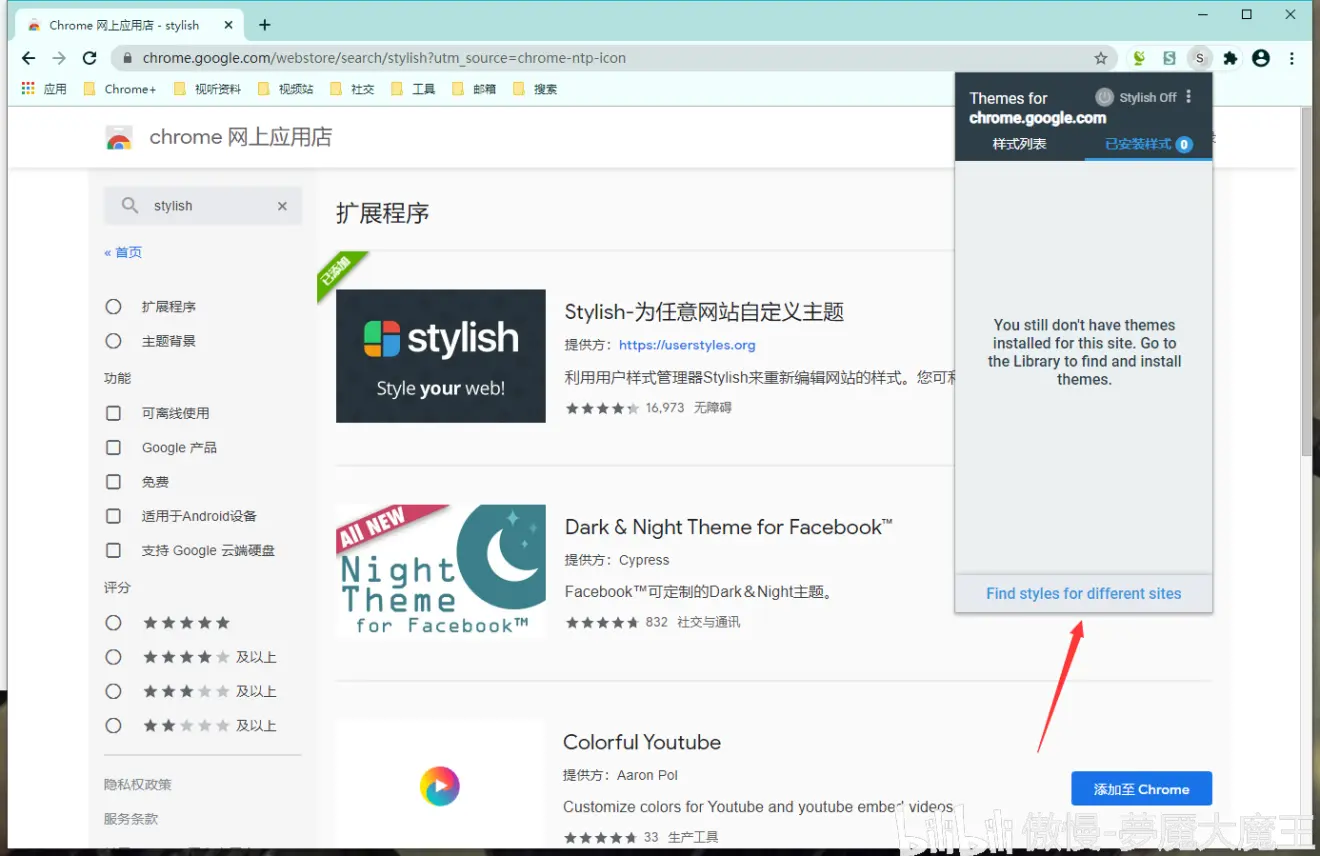The image size is (1320, 856).
Task: Check the 免费 checkbox
Action: tap(114, 482)
